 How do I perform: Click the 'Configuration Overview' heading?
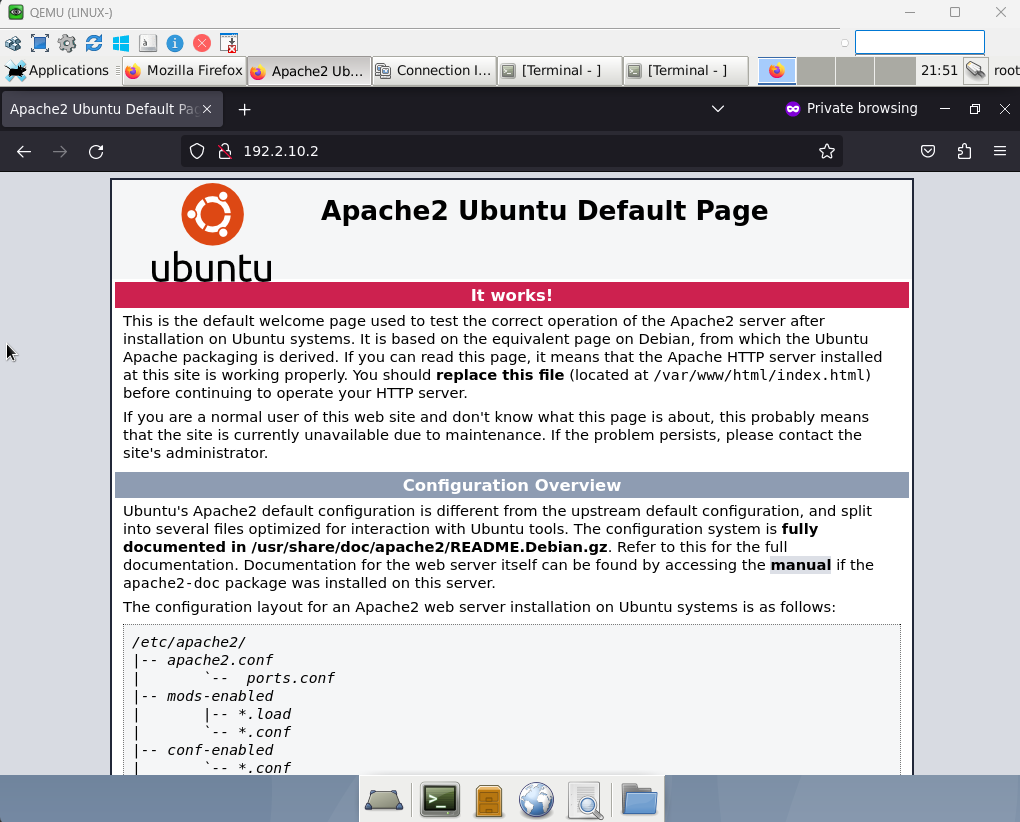tap(512, 486)
